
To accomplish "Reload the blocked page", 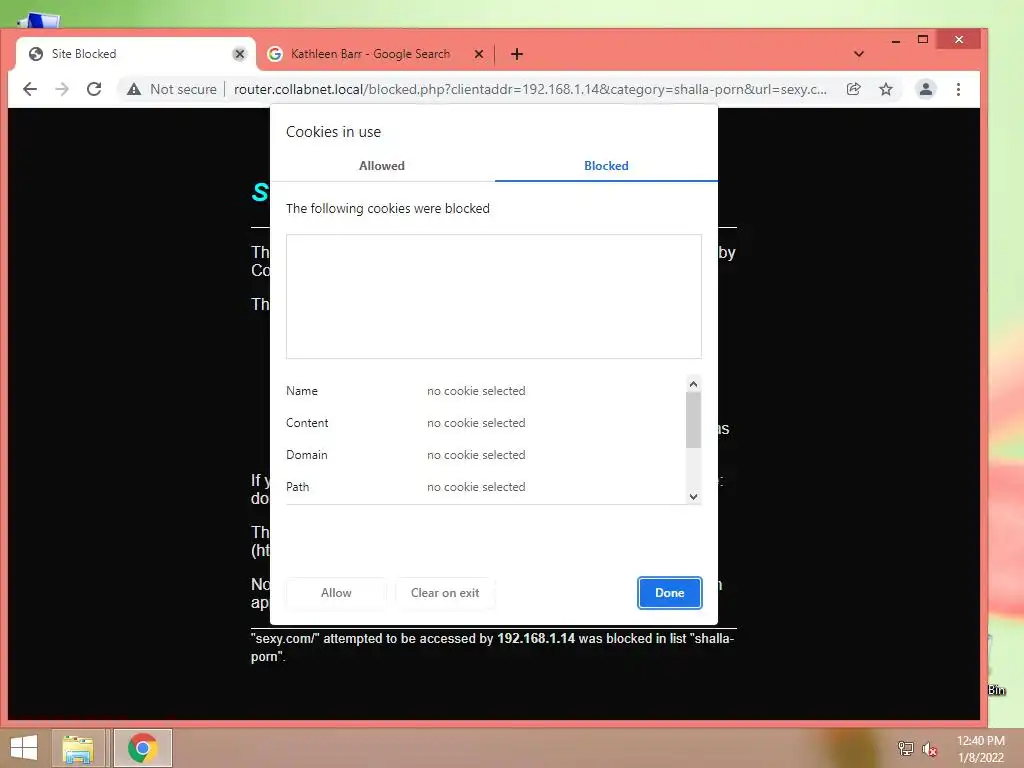I will pos(94,89).
